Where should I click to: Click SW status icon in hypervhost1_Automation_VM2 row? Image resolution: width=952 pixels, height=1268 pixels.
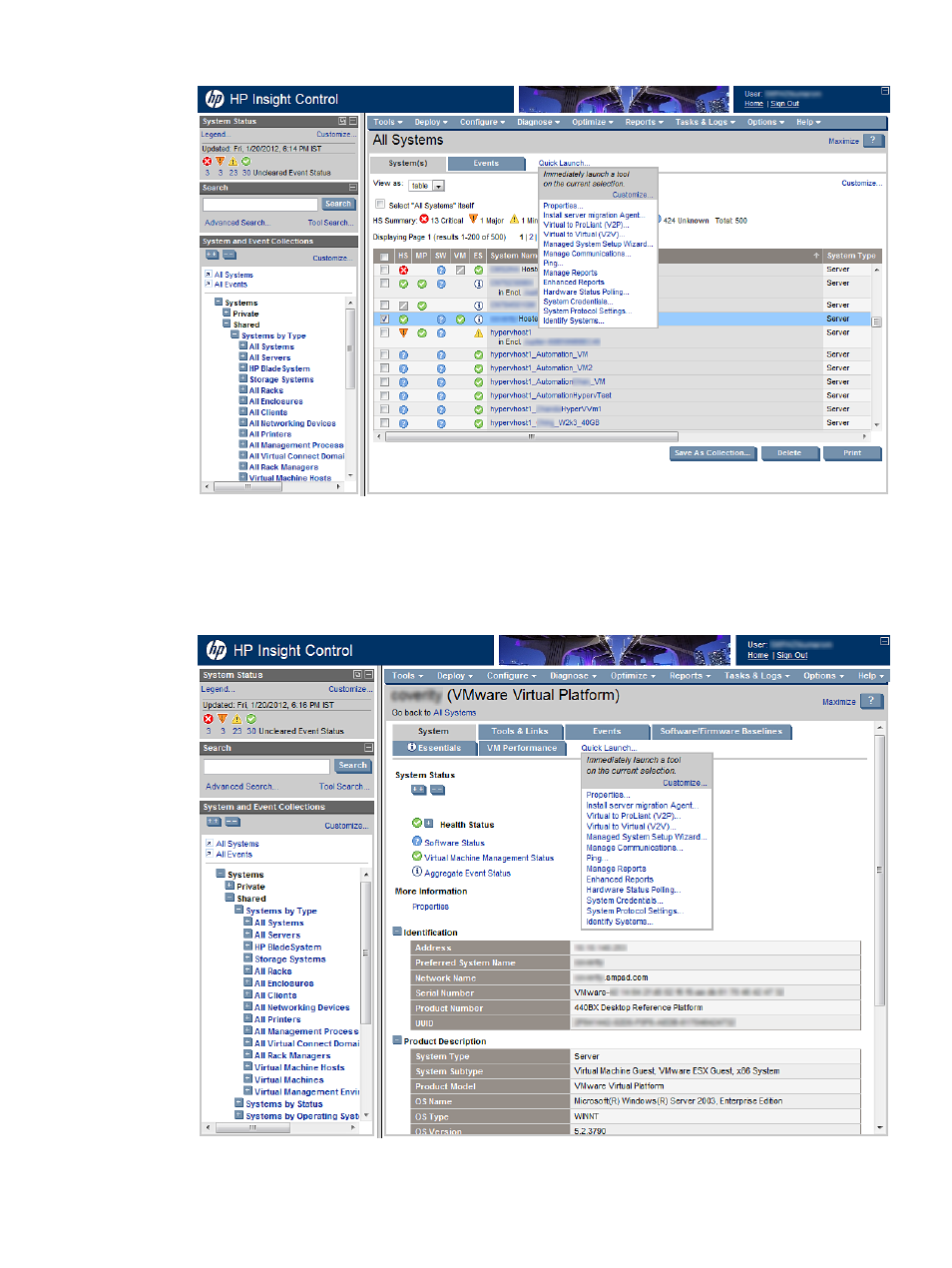point(441,368)
